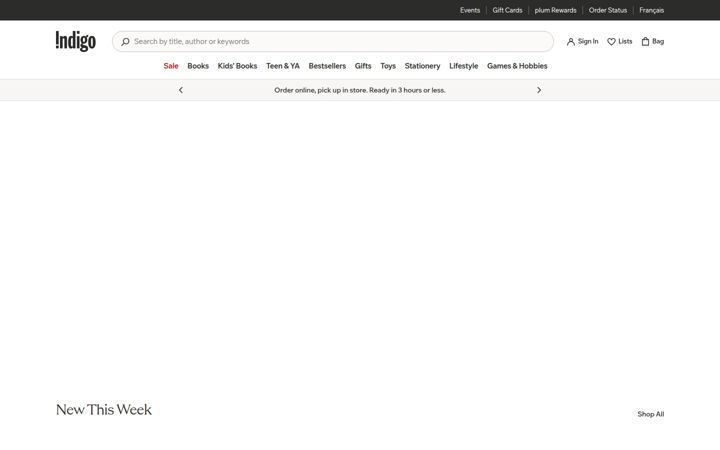
Task: Click the New This Week heading
Action: [104, 410]
